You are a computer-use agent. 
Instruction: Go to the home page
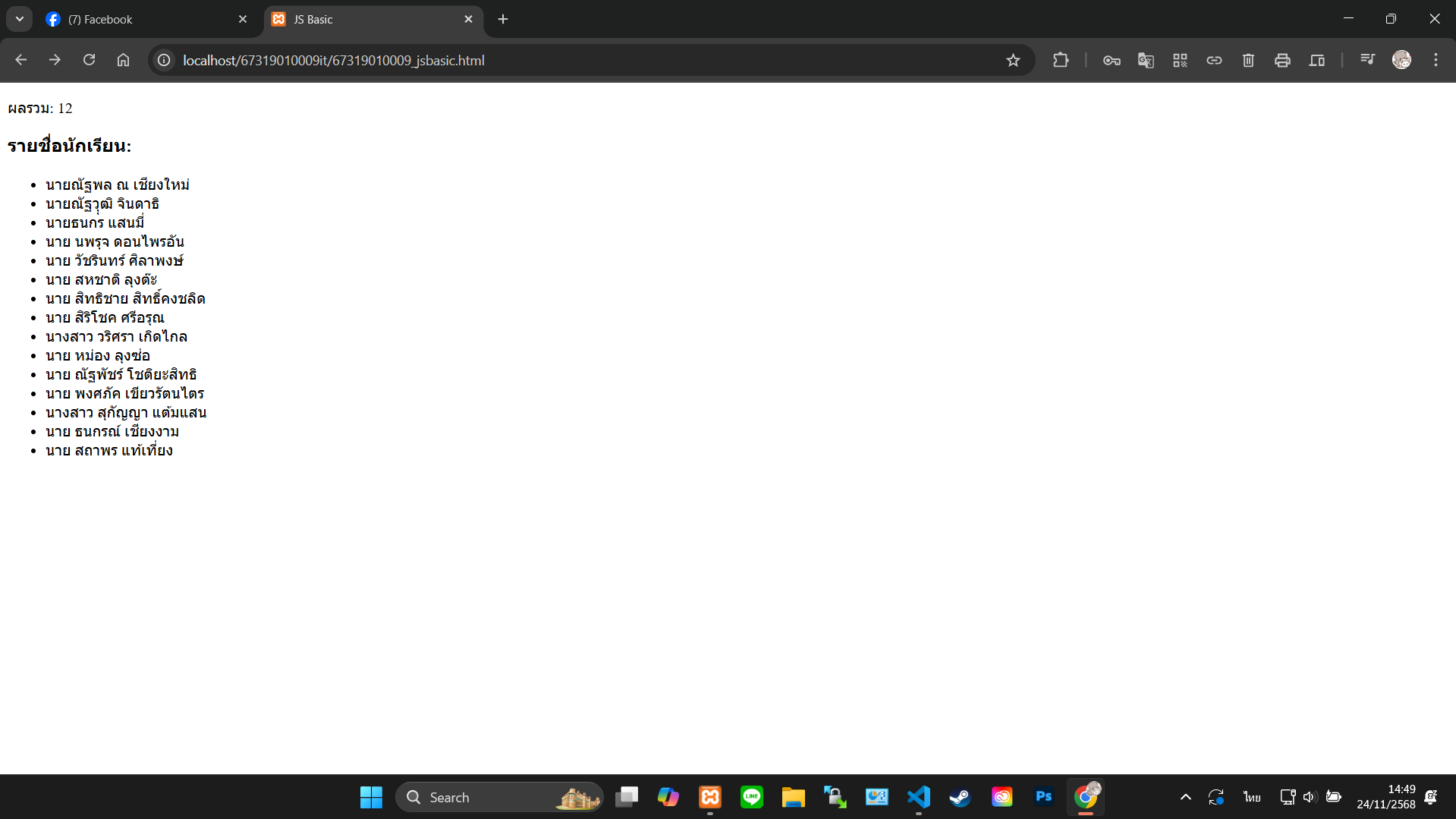point(123,60)
